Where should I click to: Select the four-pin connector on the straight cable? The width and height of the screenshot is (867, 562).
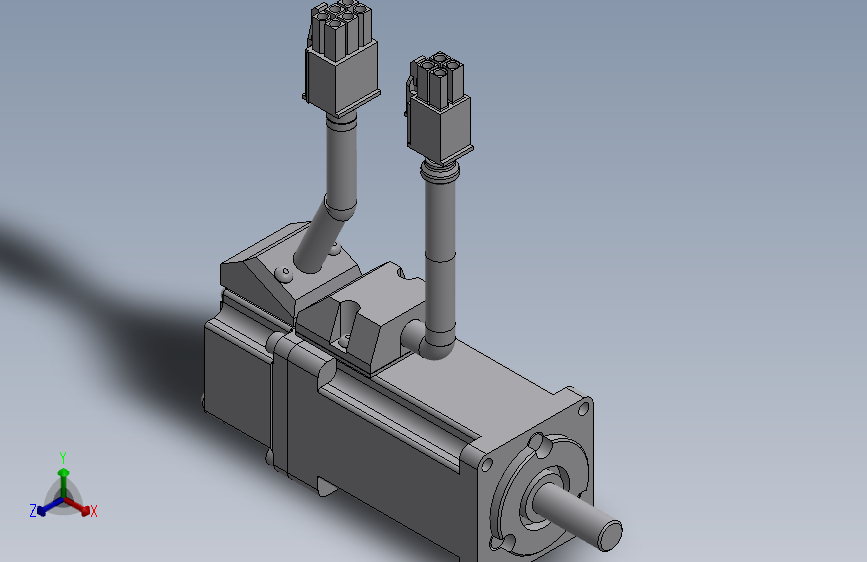(440, 108)
